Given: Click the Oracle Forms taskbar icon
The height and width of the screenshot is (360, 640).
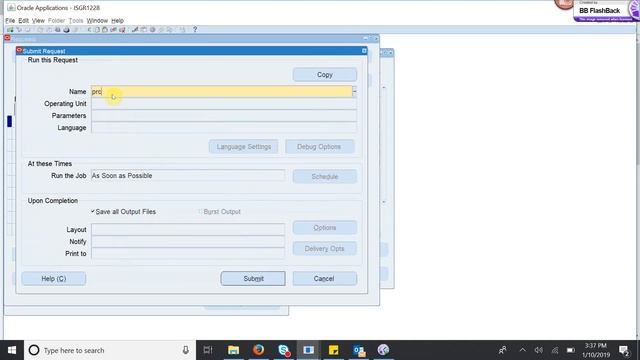Looking at the screenshot, I should coord(309,350).
